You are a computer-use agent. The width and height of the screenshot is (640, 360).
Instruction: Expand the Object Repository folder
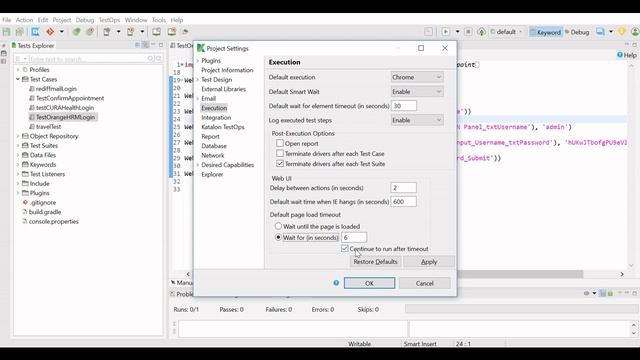pyautogui.click(x=18, y=136)
